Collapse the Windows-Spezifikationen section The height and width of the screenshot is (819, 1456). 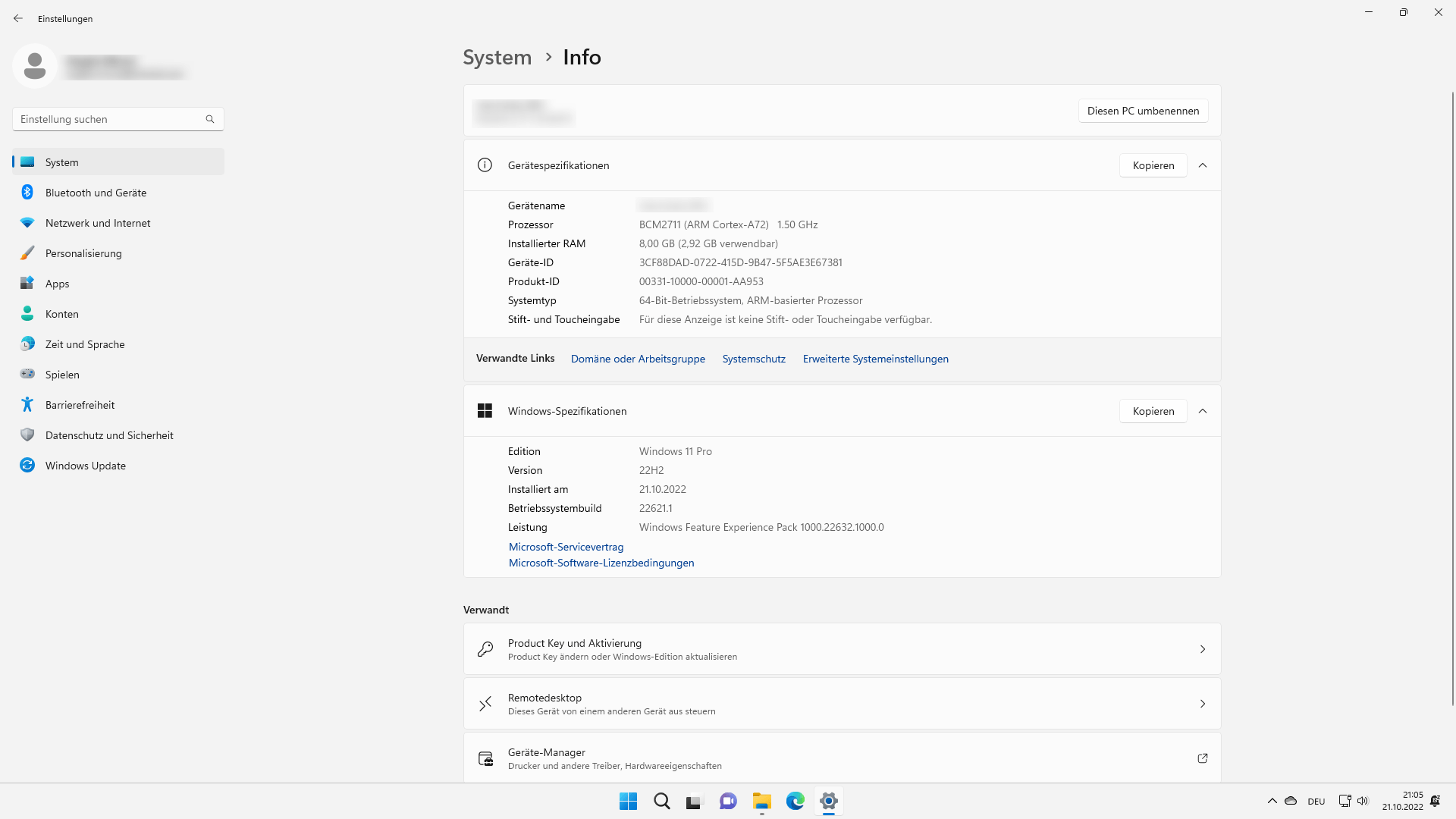(1203, 411)
